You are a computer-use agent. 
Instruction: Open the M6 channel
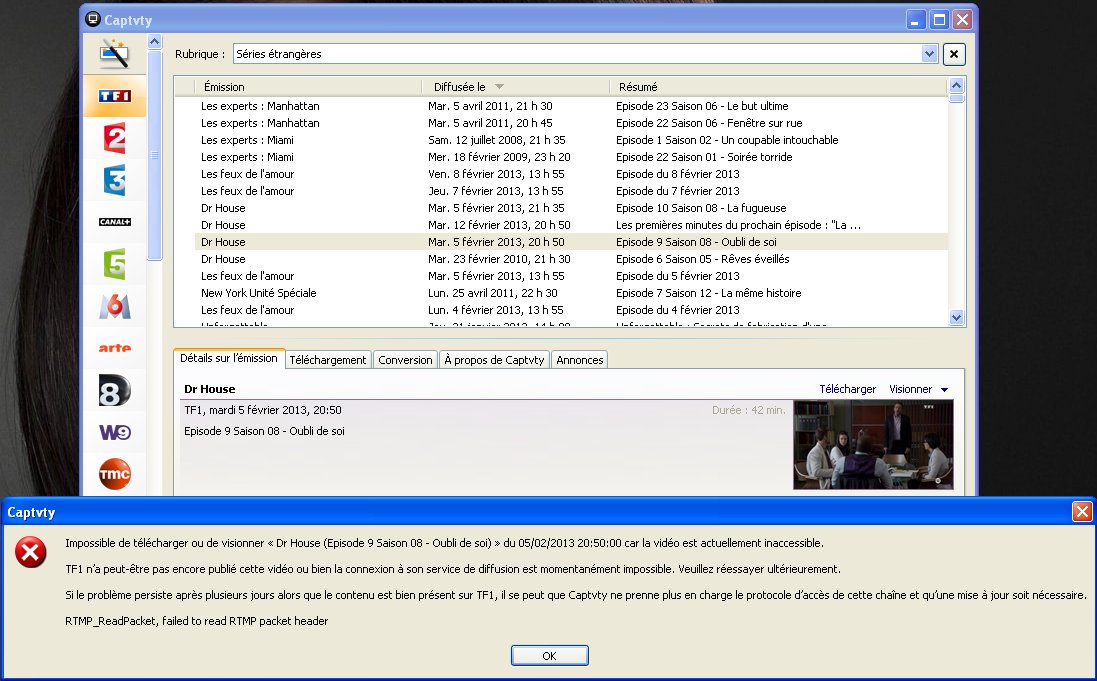coord(115,306)
